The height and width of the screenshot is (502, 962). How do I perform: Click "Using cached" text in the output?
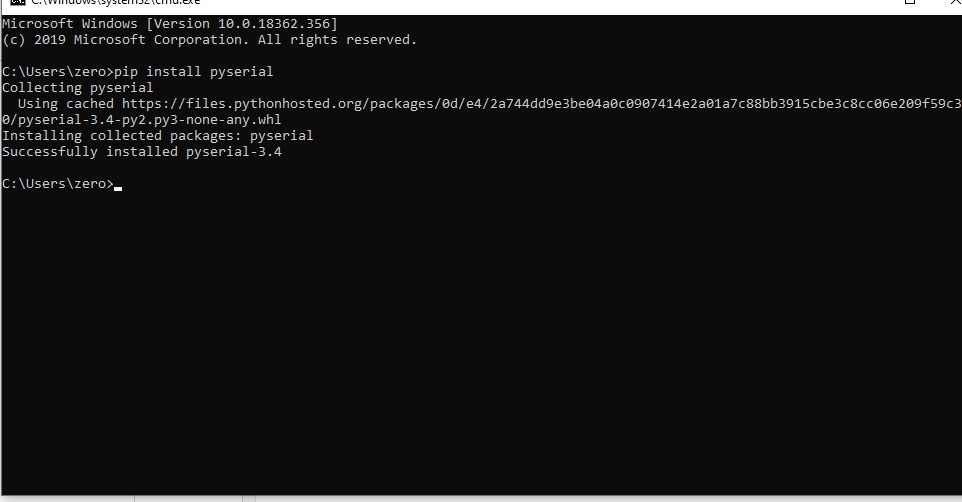[x=66, y=104]
